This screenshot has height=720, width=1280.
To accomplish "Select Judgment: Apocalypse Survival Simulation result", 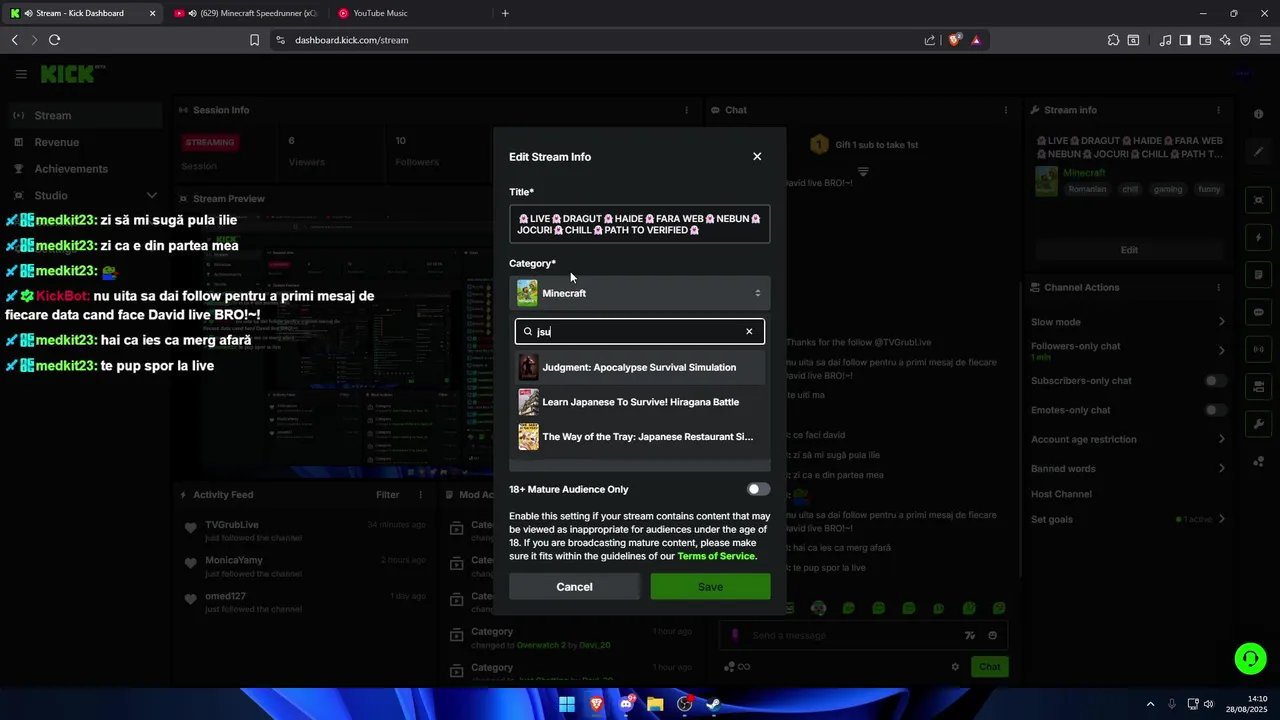I will (640, 367).
